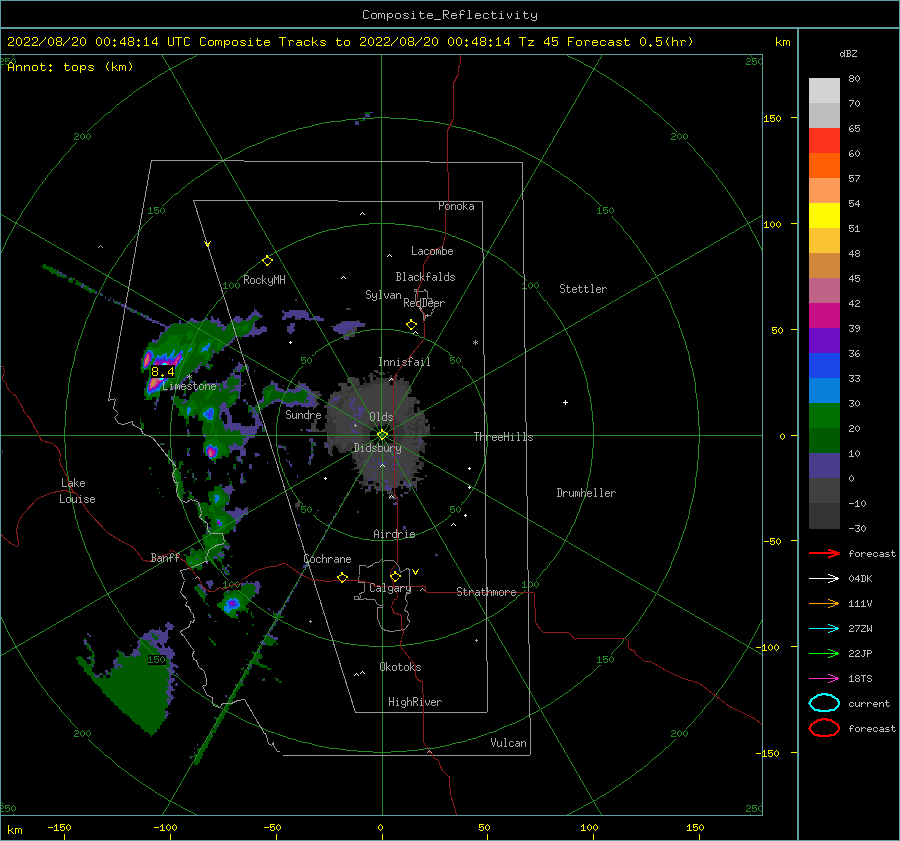Viewport: 900px width, 841px height.
Task: Click the Ponoka city label
Action: [456, 206]
